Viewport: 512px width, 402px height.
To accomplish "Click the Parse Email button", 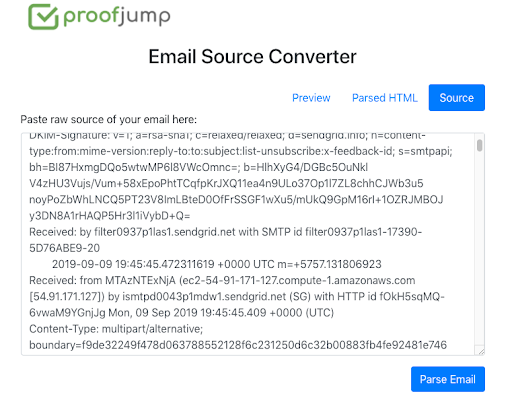I will [448, 379].
